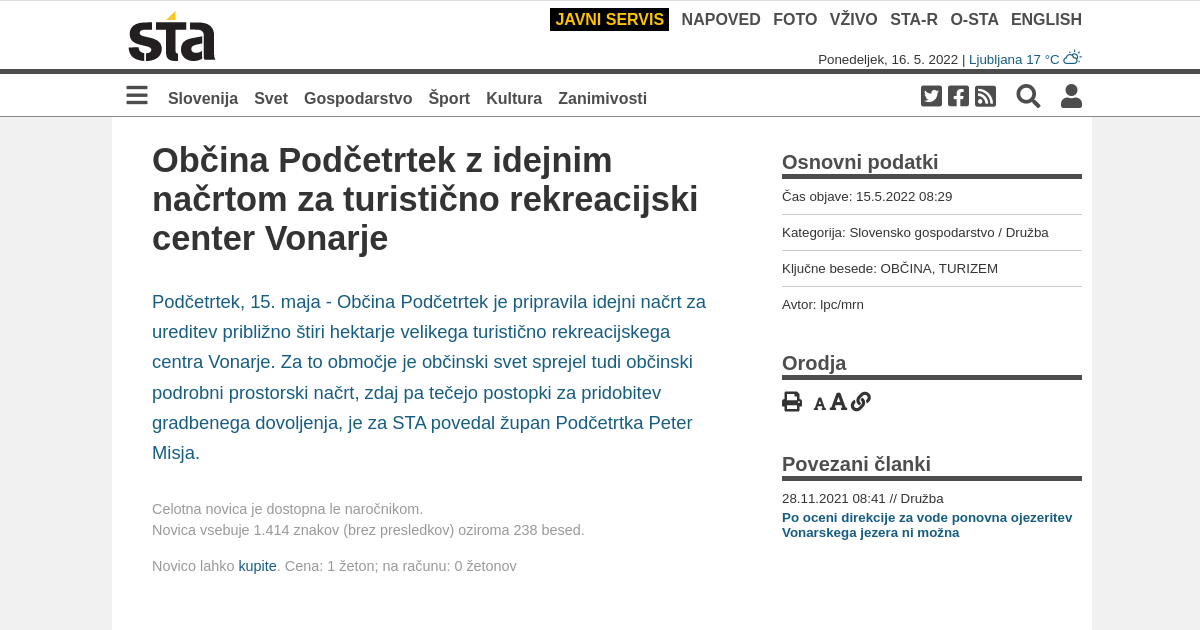Copy article link with chain icon
The width and height of the screenshot is (1200, 630).
pyautogui.click(x=861, y=402)
